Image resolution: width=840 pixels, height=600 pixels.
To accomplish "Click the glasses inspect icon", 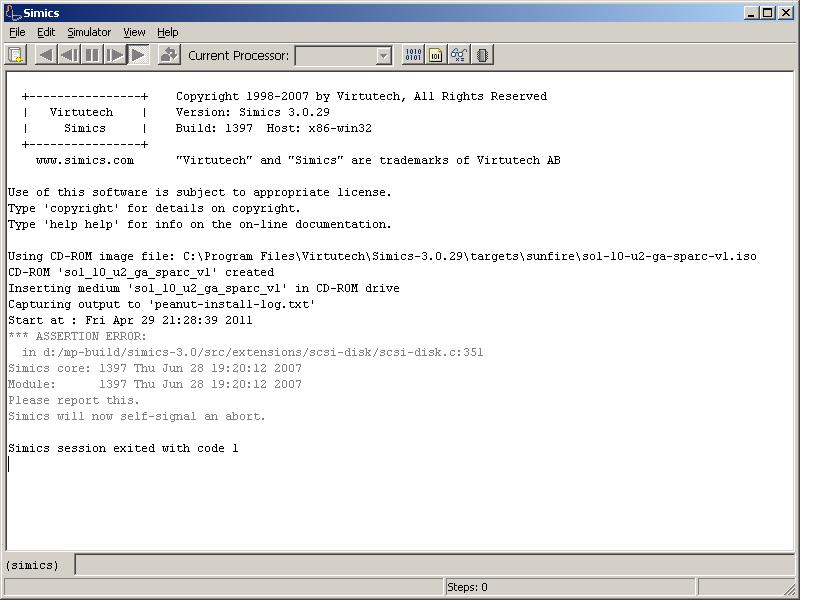I will (459, 55).
